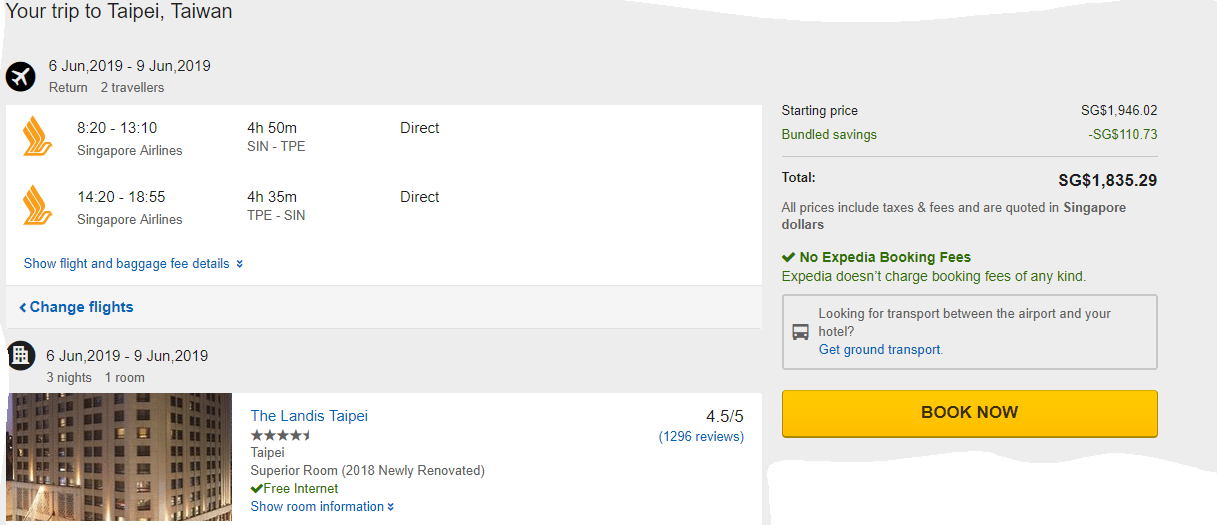Expand Show room information
The height and width of the screenshot is (525, 1217).
(322, 507)
